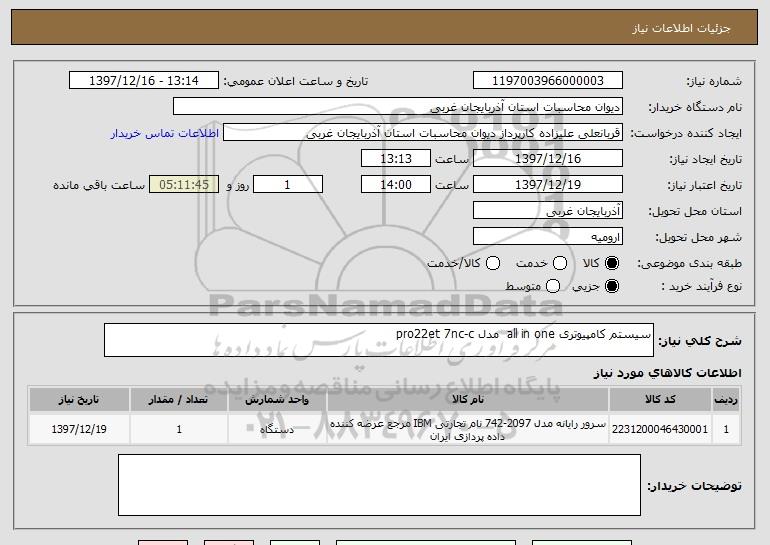Click the general description field 'pro22et 7nc-c'
Viewport: 770px width, 545px height.
click(379, 340)
